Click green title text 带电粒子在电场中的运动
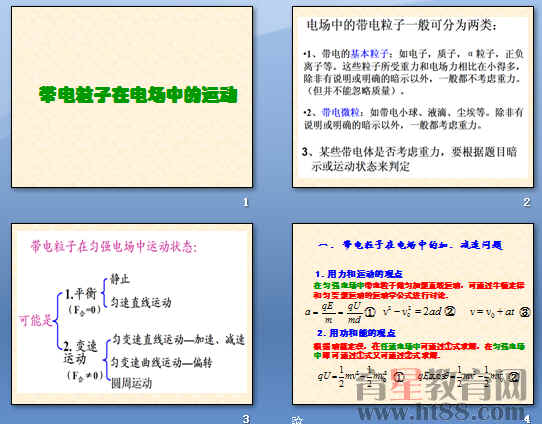 pyautogui.click(x=138, y=95)
